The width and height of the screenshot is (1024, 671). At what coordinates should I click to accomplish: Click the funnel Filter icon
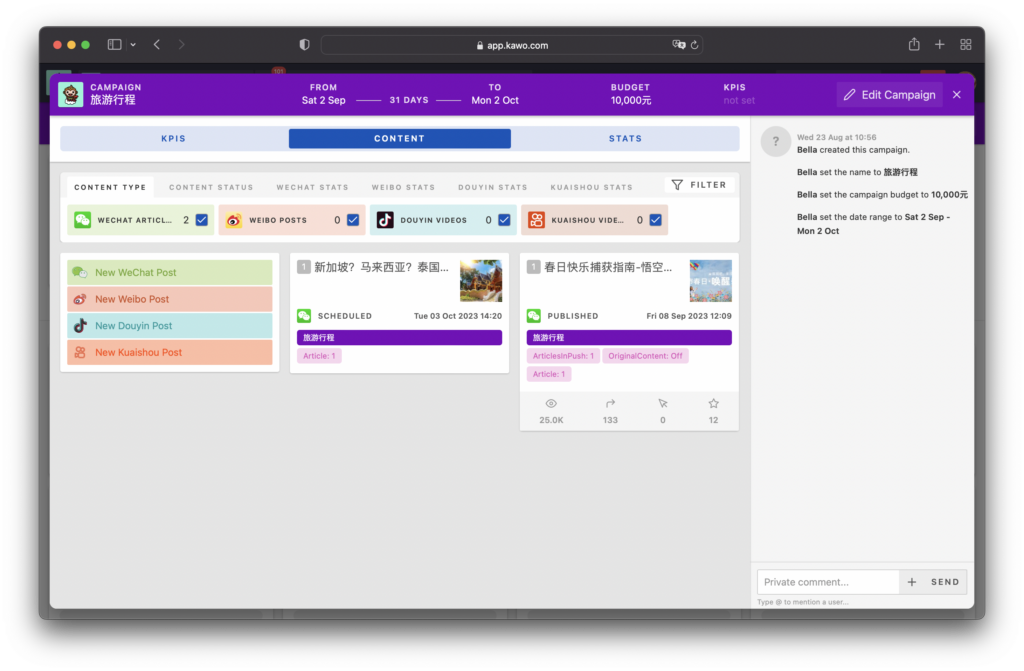click(677, 185)
